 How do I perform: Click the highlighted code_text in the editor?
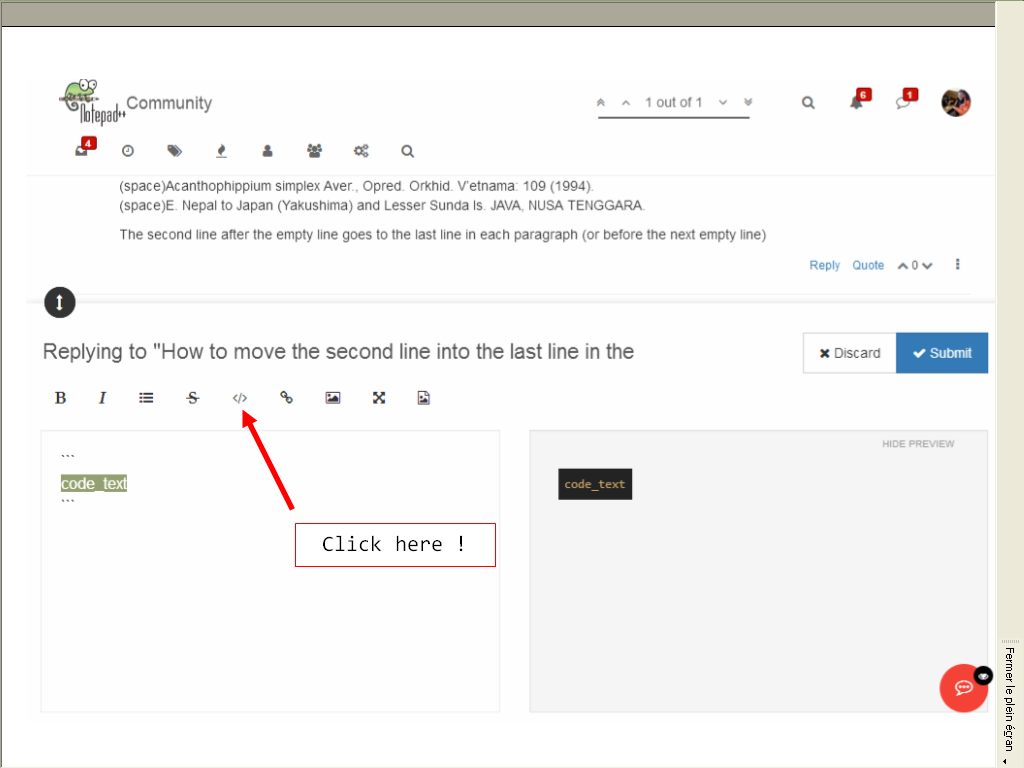(x=94, y=483)
